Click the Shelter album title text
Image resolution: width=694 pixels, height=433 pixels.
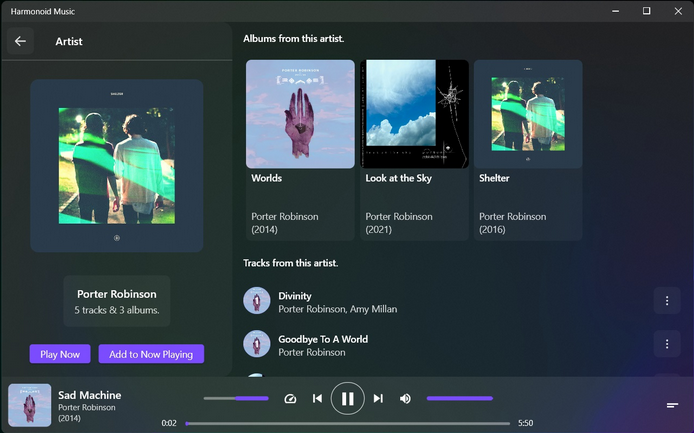point(494,178)
